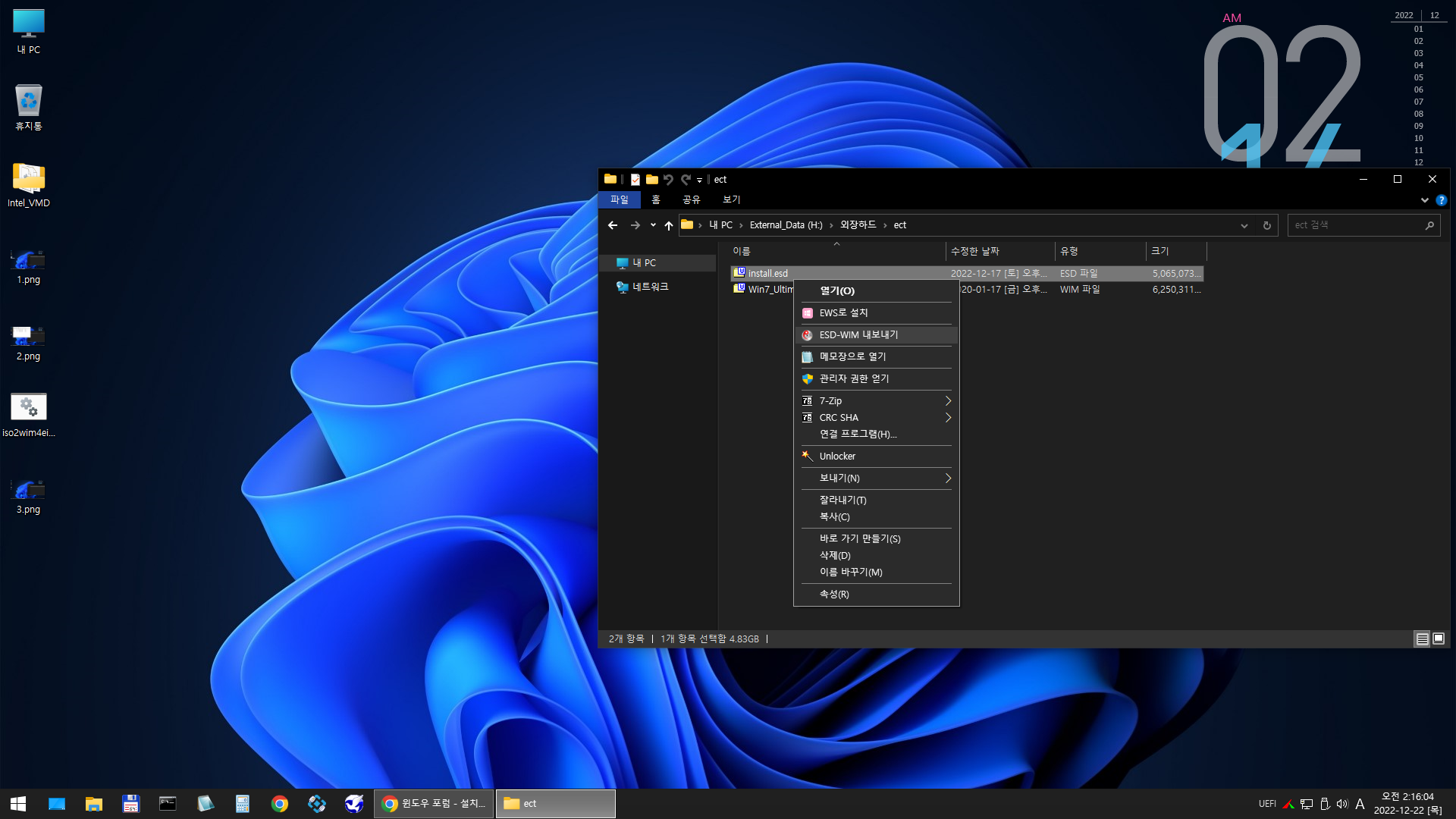Open the quick access toolbar customize dropdown

pyautogui.click(x=699, y=180)
